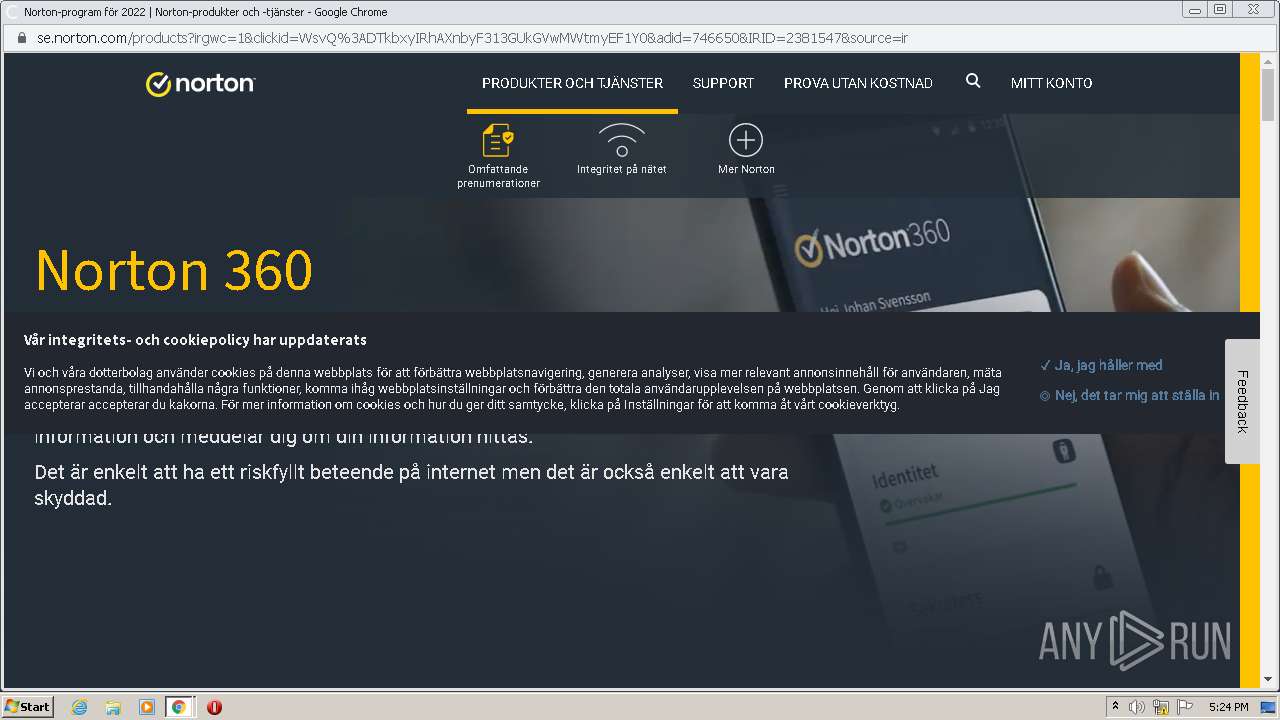Click the red Opera taskbar icon

pos(214,707)
